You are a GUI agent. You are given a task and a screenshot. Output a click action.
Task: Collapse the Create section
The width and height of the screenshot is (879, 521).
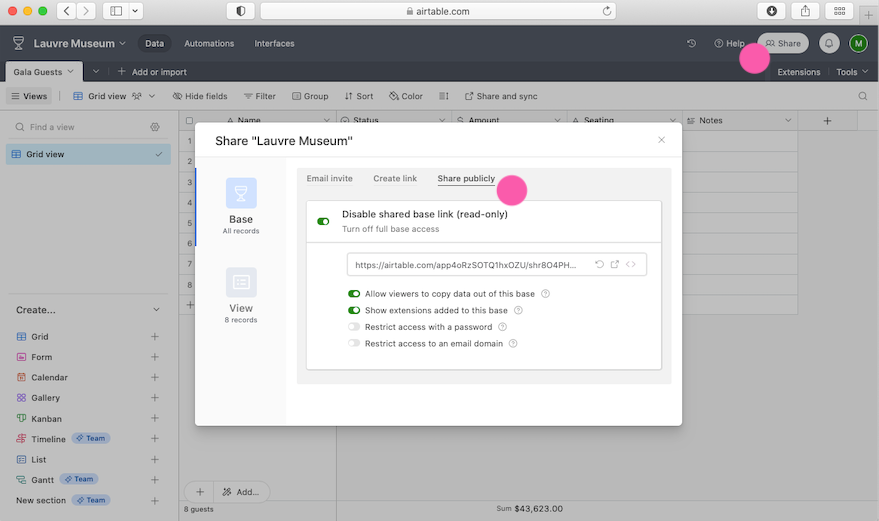click(x=156, y=310)
